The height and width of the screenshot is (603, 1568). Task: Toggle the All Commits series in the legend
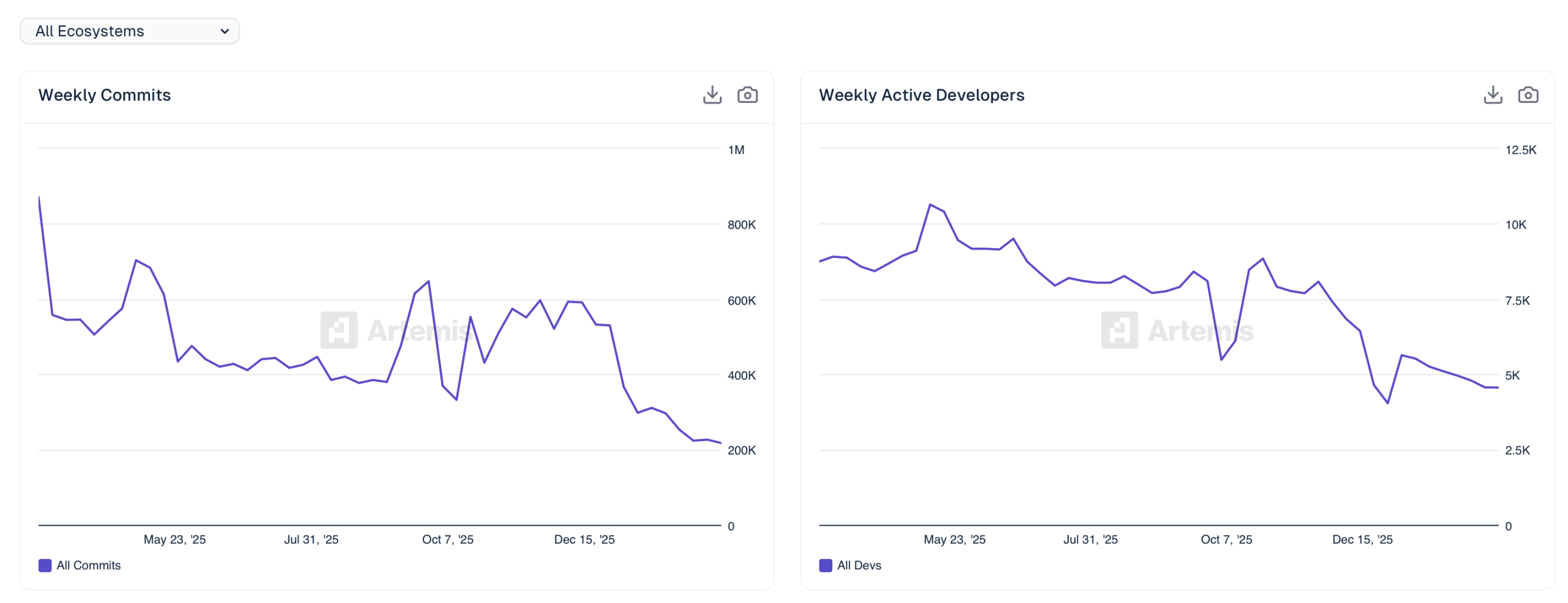tap(80, 565)
